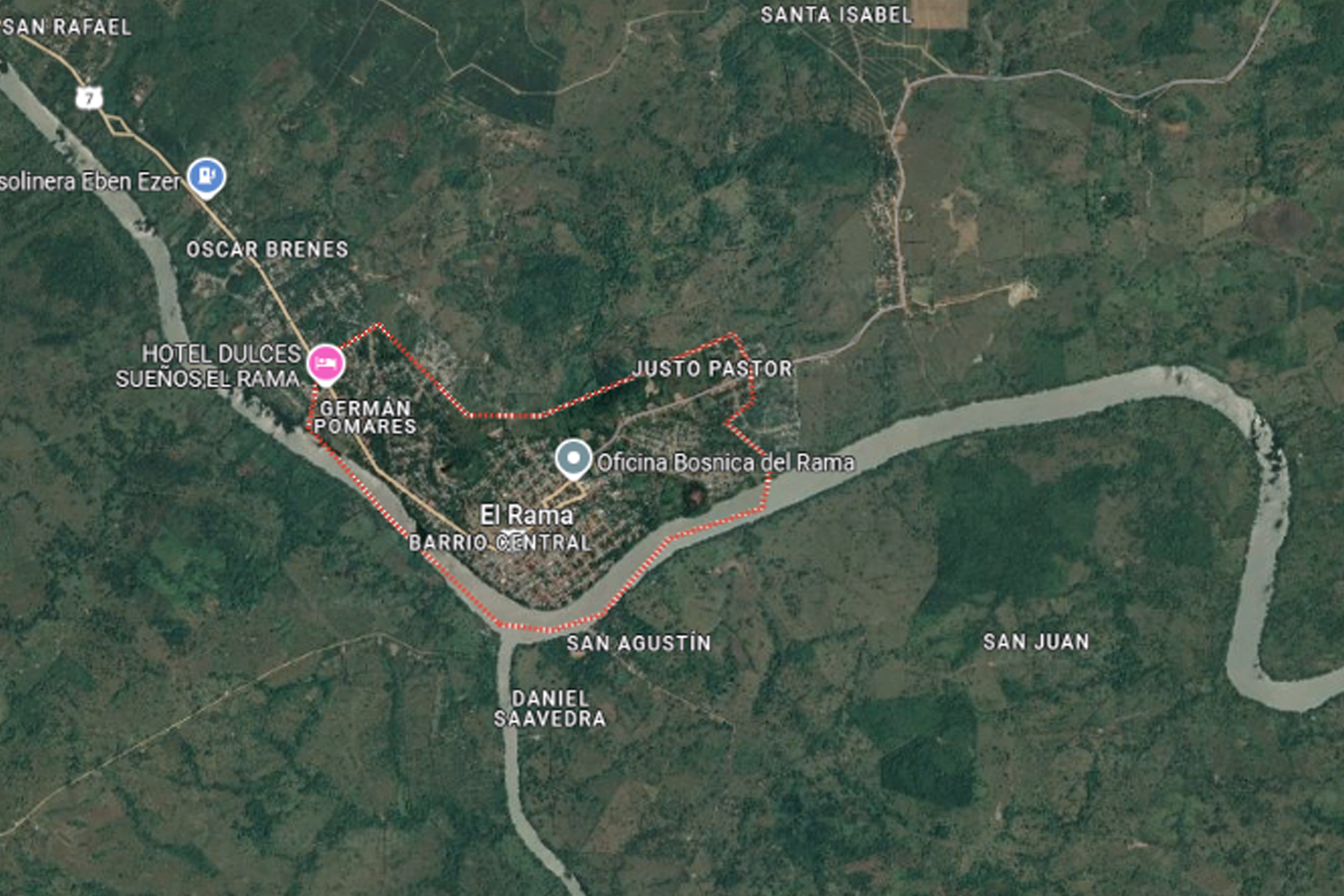Click the red dotted El Rama boundary line
Viewport: 1344px width, 896px height.
click(x=502, y=416)
